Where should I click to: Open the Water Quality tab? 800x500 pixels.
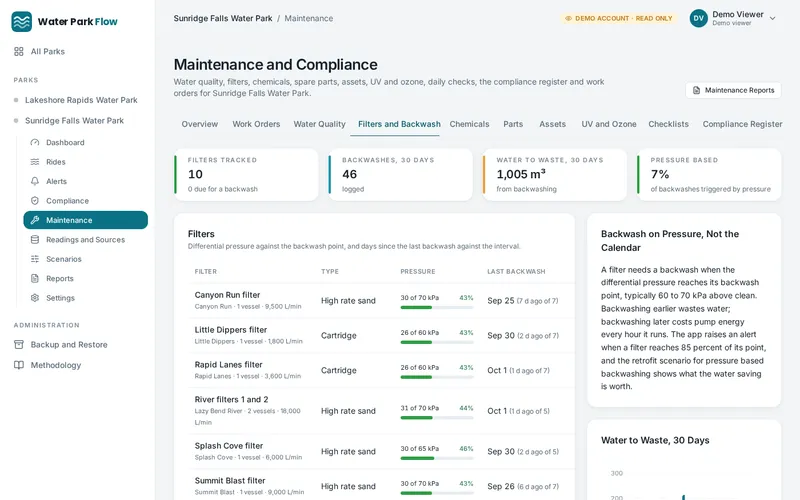point(319,124)
